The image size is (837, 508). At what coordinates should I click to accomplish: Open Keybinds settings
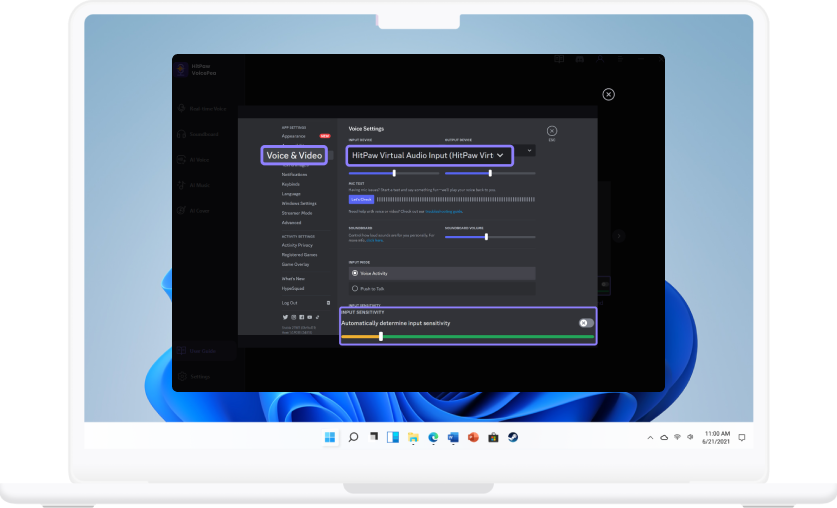pos(291,184)
